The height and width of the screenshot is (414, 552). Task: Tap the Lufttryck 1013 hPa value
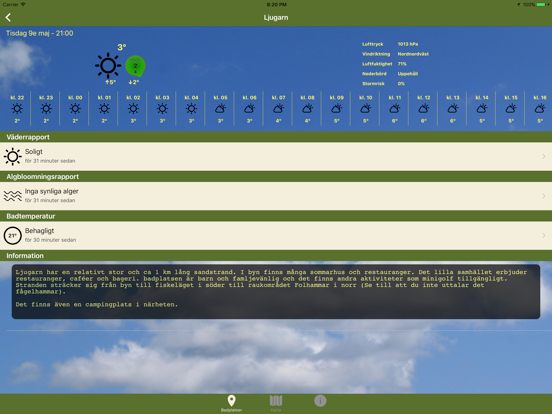[x=408, y=44]
